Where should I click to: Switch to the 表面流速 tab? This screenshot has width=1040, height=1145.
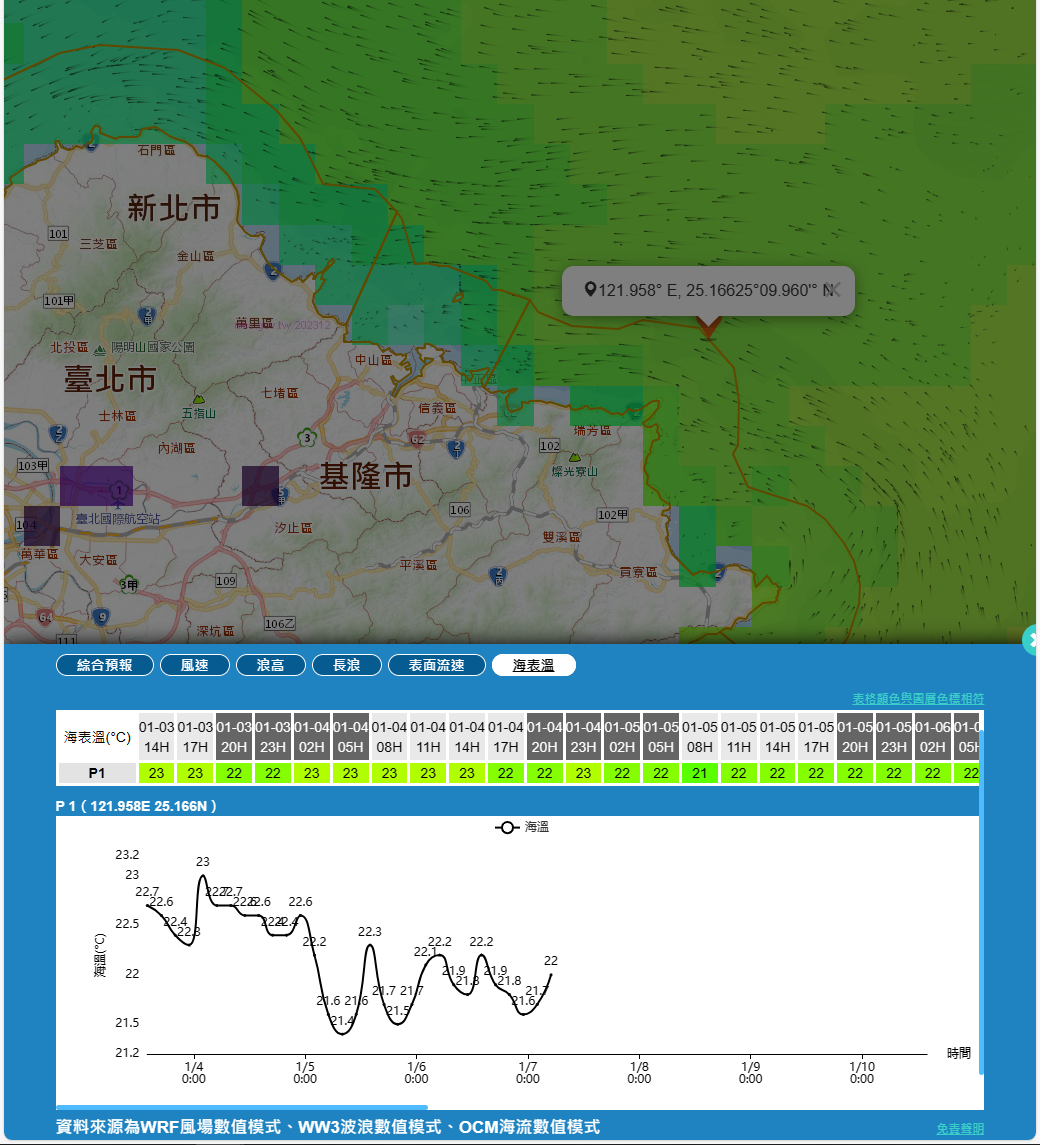437,665
